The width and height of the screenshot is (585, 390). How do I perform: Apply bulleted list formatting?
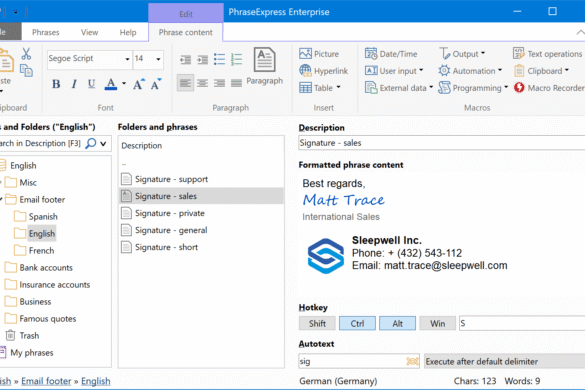coord(219,59)
